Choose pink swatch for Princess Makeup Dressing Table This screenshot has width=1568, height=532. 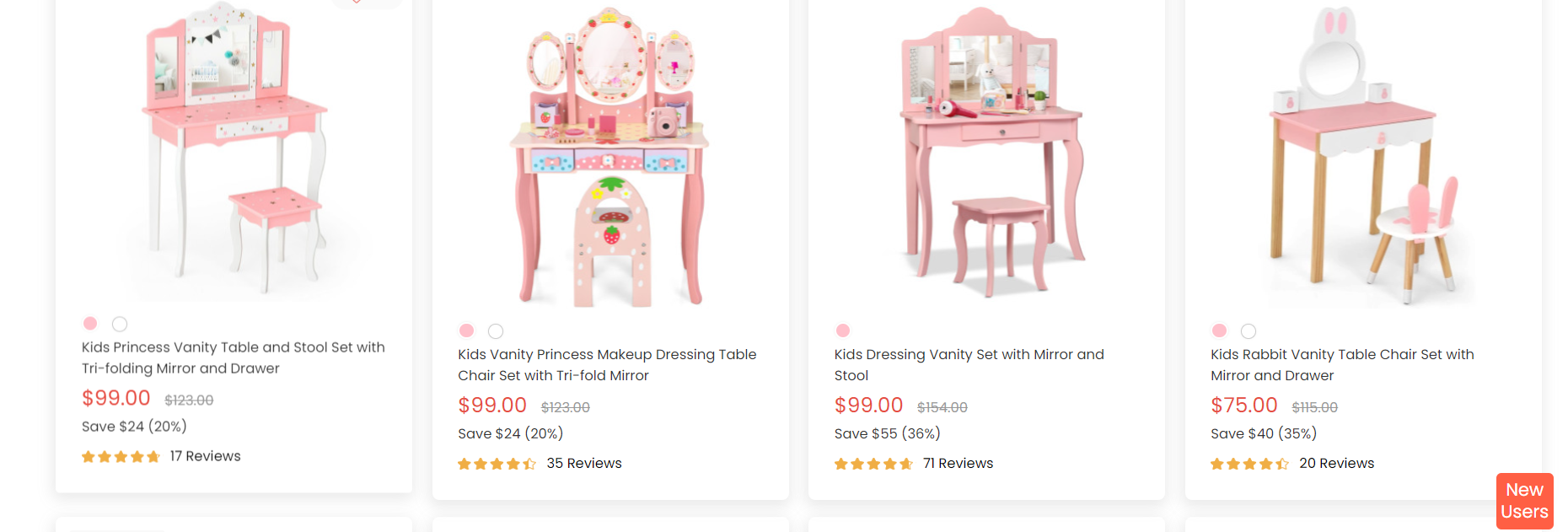pos(466,330)
